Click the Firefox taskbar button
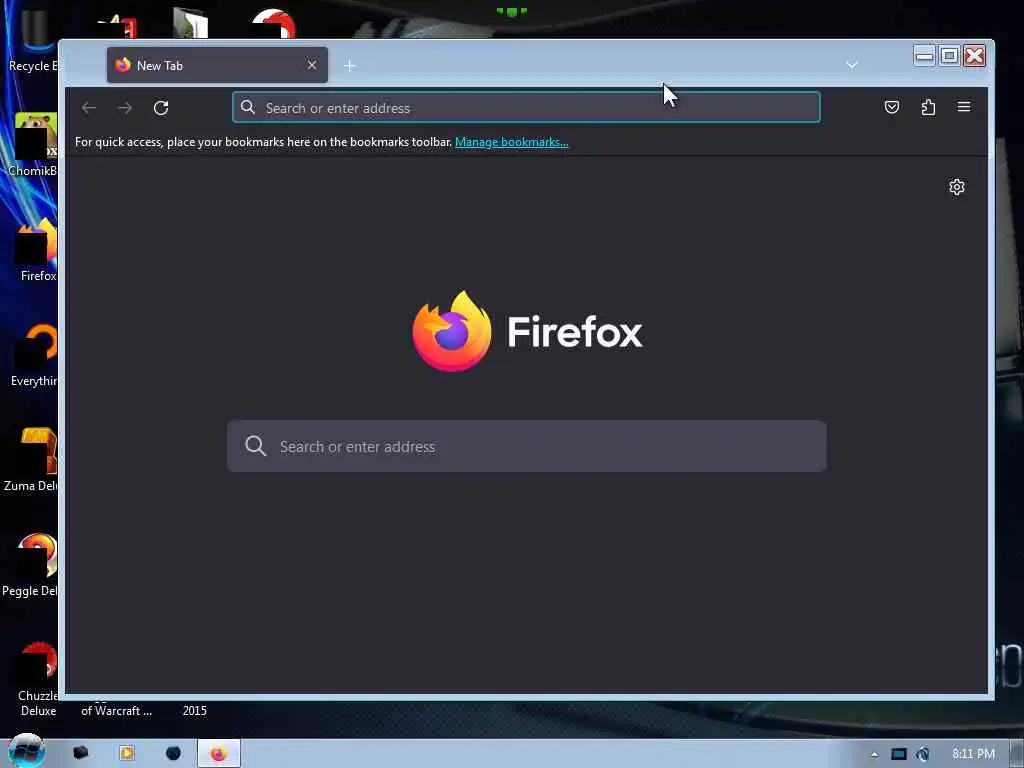 coord(219,754)
